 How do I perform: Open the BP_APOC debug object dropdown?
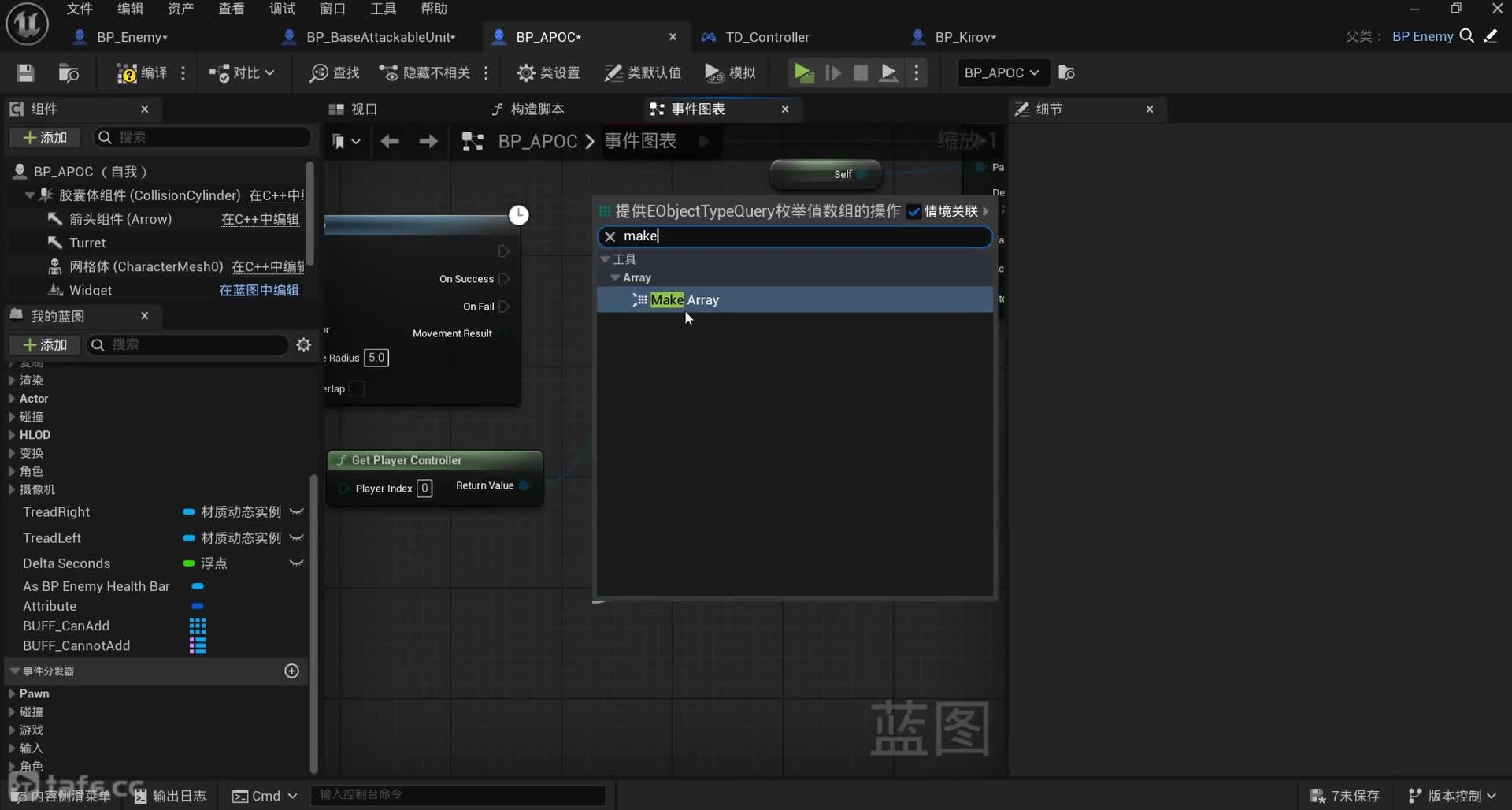coord(1001,72)
